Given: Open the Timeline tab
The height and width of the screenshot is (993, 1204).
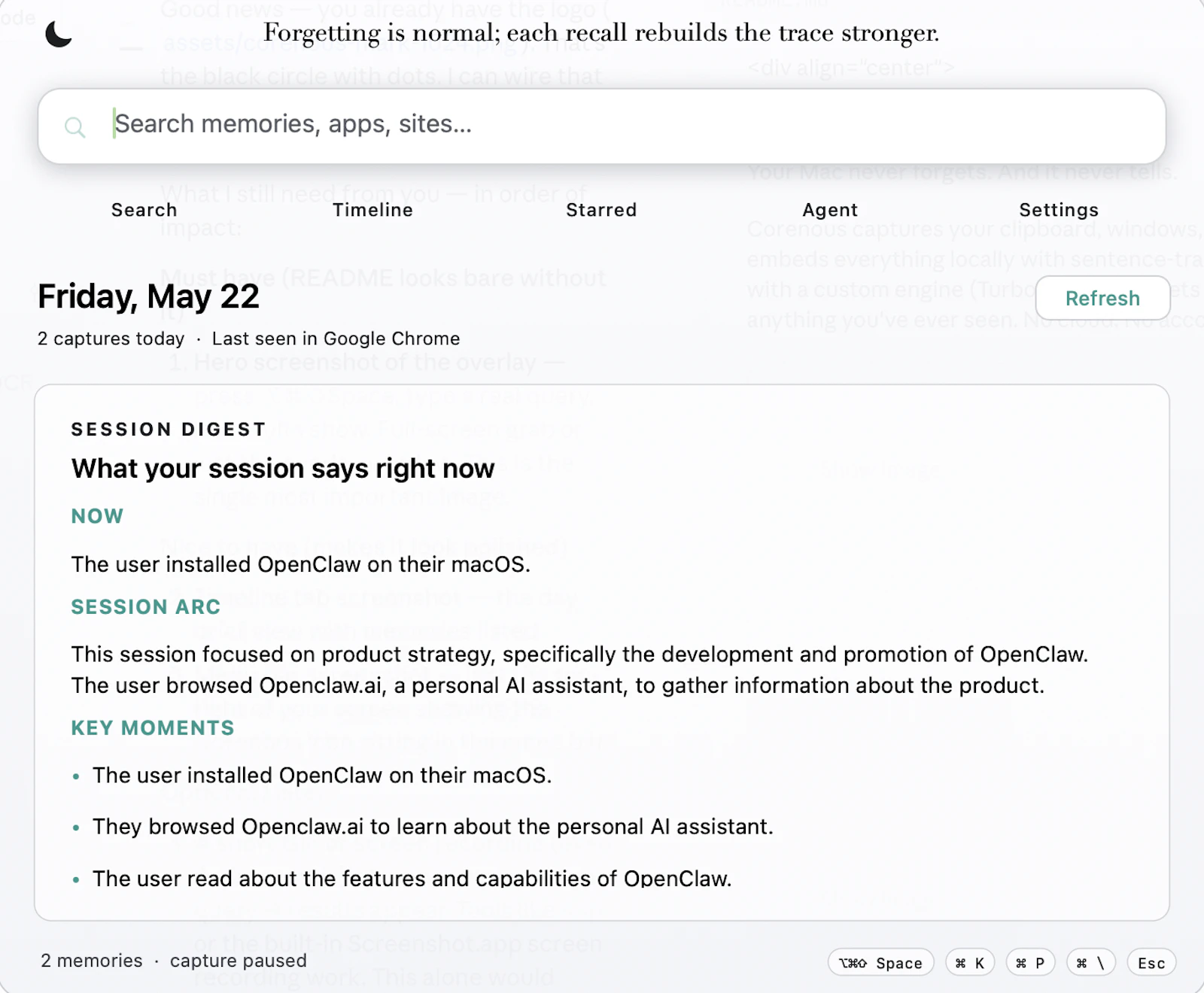Looking at the screenshot, I should pos(373,210).
